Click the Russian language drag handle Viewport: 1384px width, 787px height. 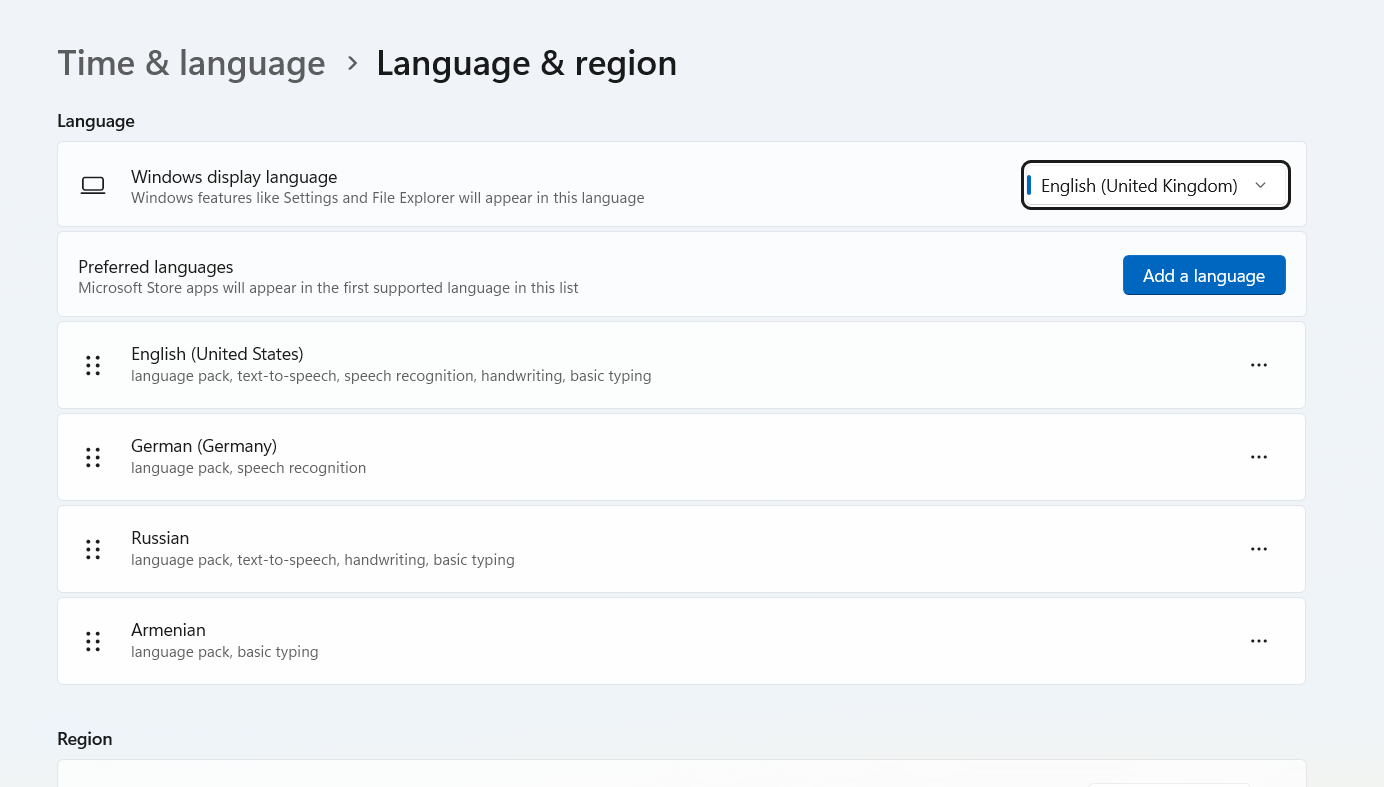pyautogui.click(x=93, y=549)
